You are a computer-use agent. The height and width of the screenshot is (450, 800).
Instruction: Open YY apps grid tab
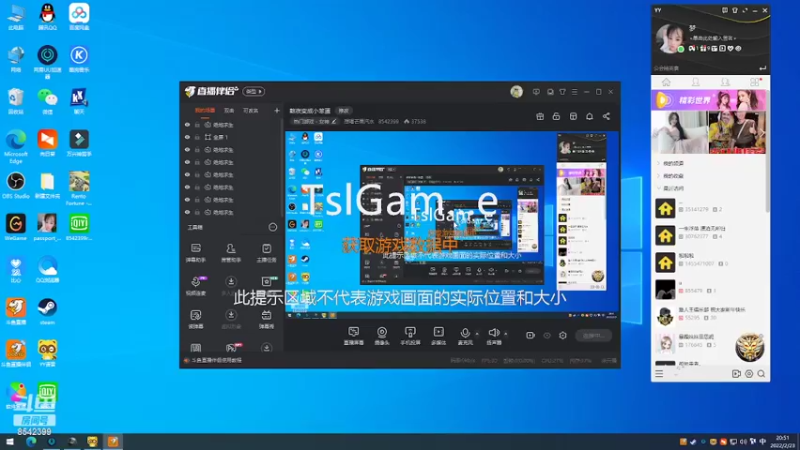tap(755, 82)
